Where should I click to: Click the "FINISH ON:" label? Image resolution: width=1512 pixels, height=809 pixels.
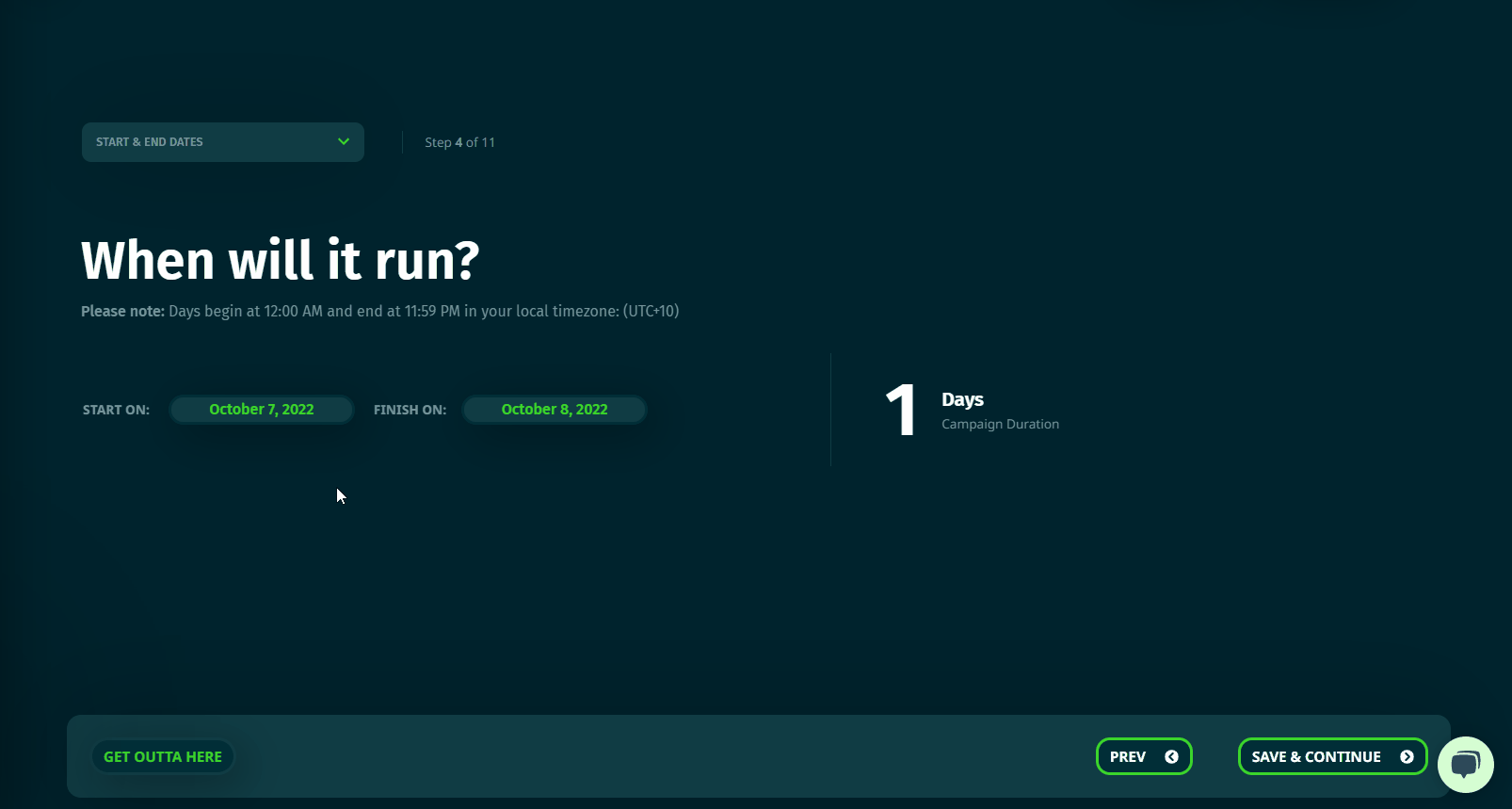pyautogui.click(x=410, y=410)
